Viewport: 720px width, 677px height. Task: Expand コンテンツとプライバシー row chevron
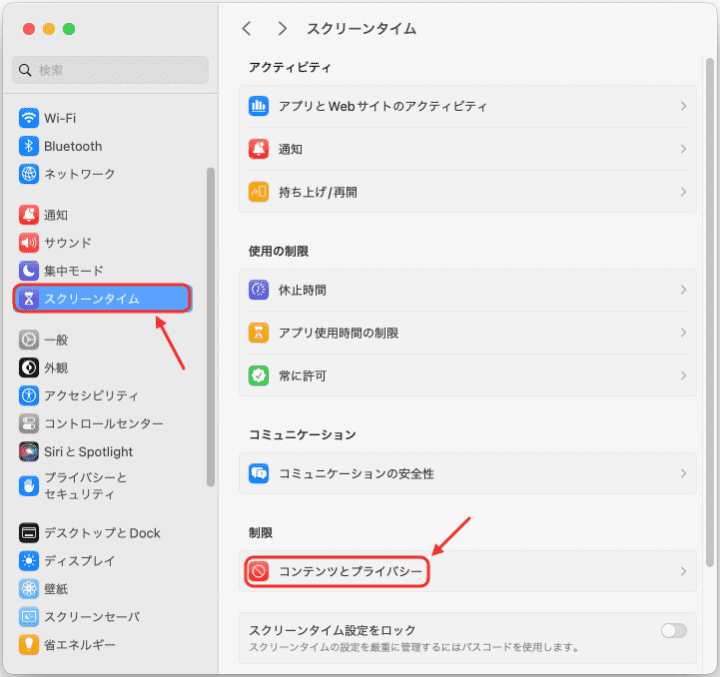coord(683,571)
